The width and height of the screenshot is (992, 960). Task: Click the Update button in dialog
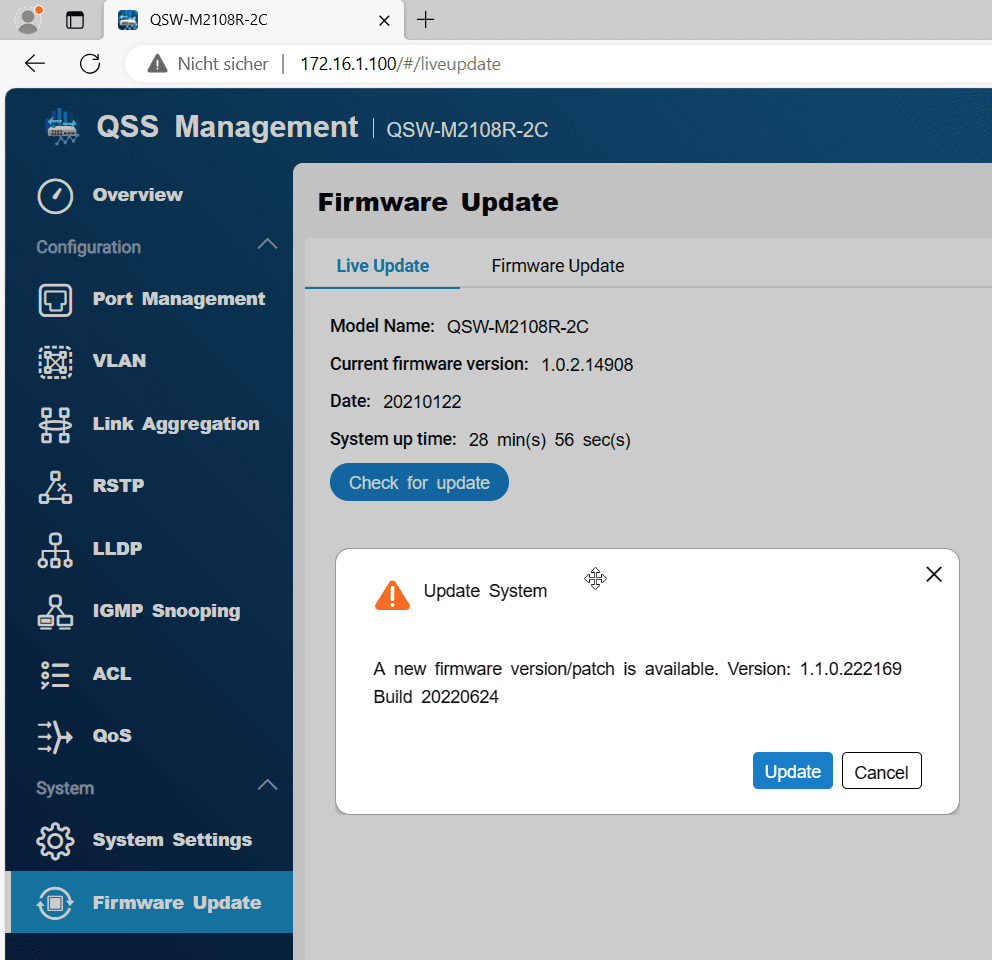click(792, 771)
